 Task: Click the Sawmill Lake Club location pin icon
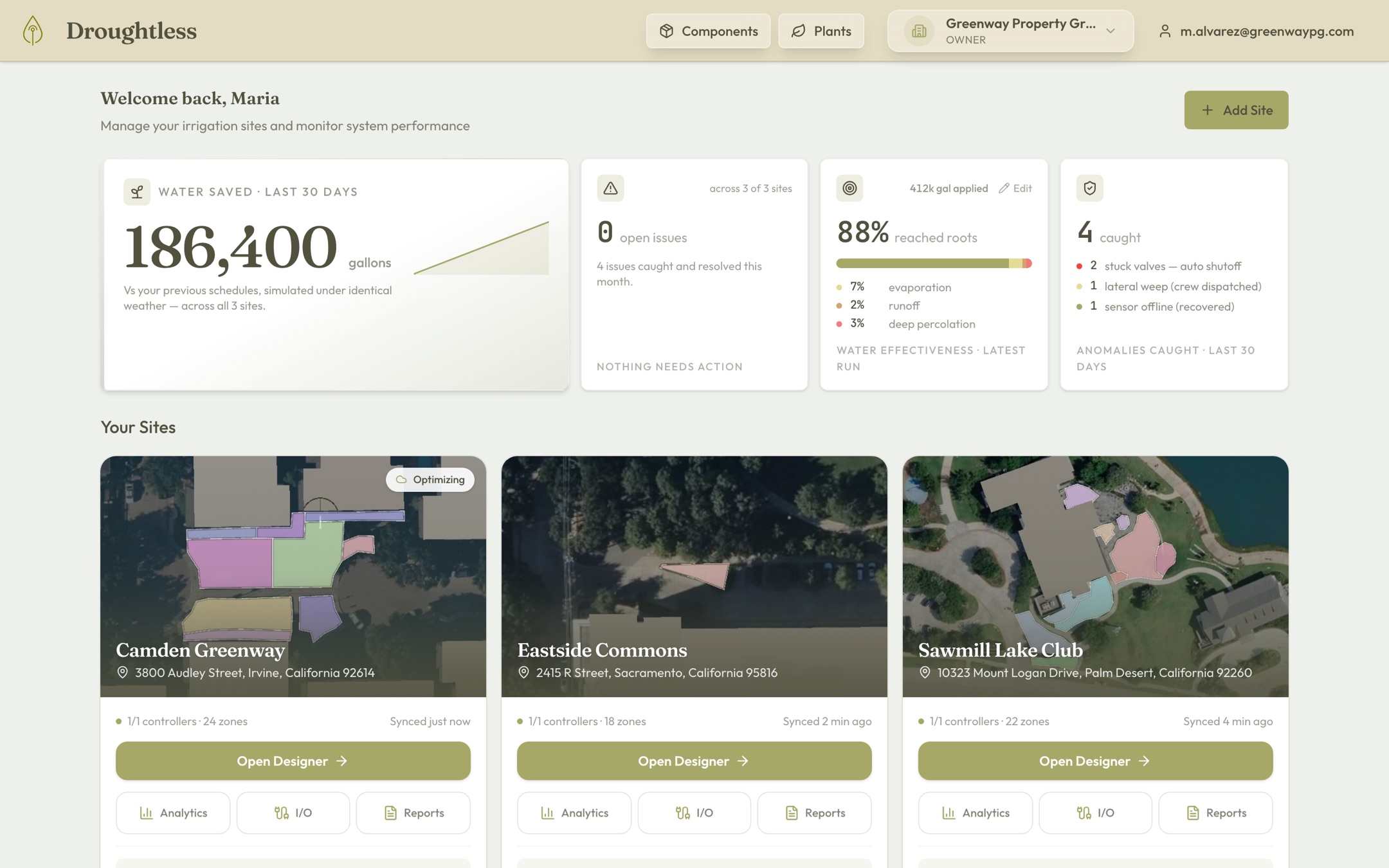925,673
